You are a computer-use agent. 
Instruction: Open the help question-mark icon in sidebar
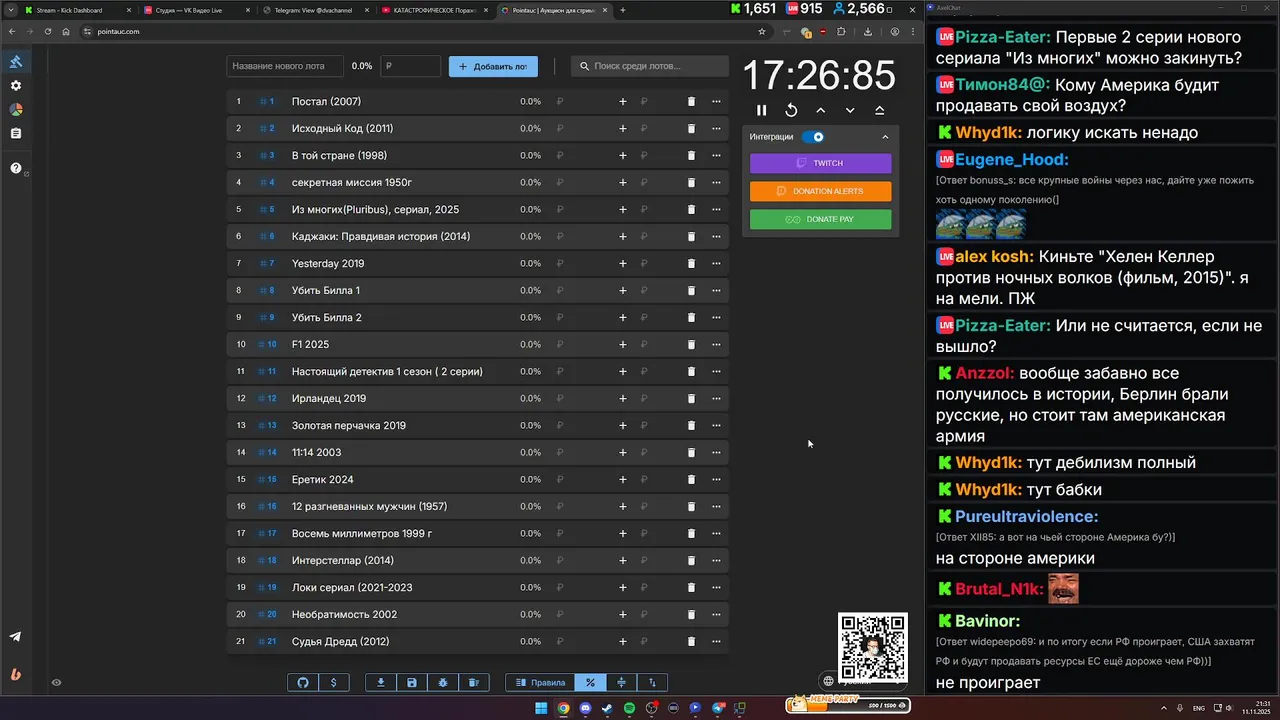(x=16, y=168)
